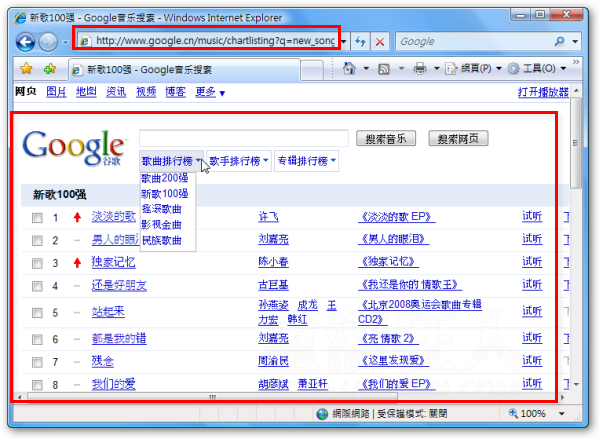
Task: Select the 新歌100强 browser tab
Action: click(x=184, y=70)
